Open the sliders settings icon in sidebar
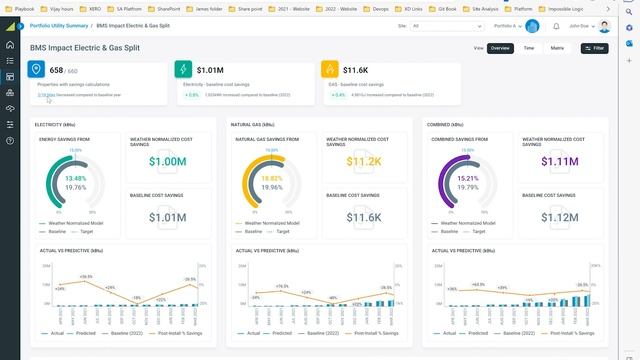The height and width of the screenshot is (360, 640). (x=10, y=124)
